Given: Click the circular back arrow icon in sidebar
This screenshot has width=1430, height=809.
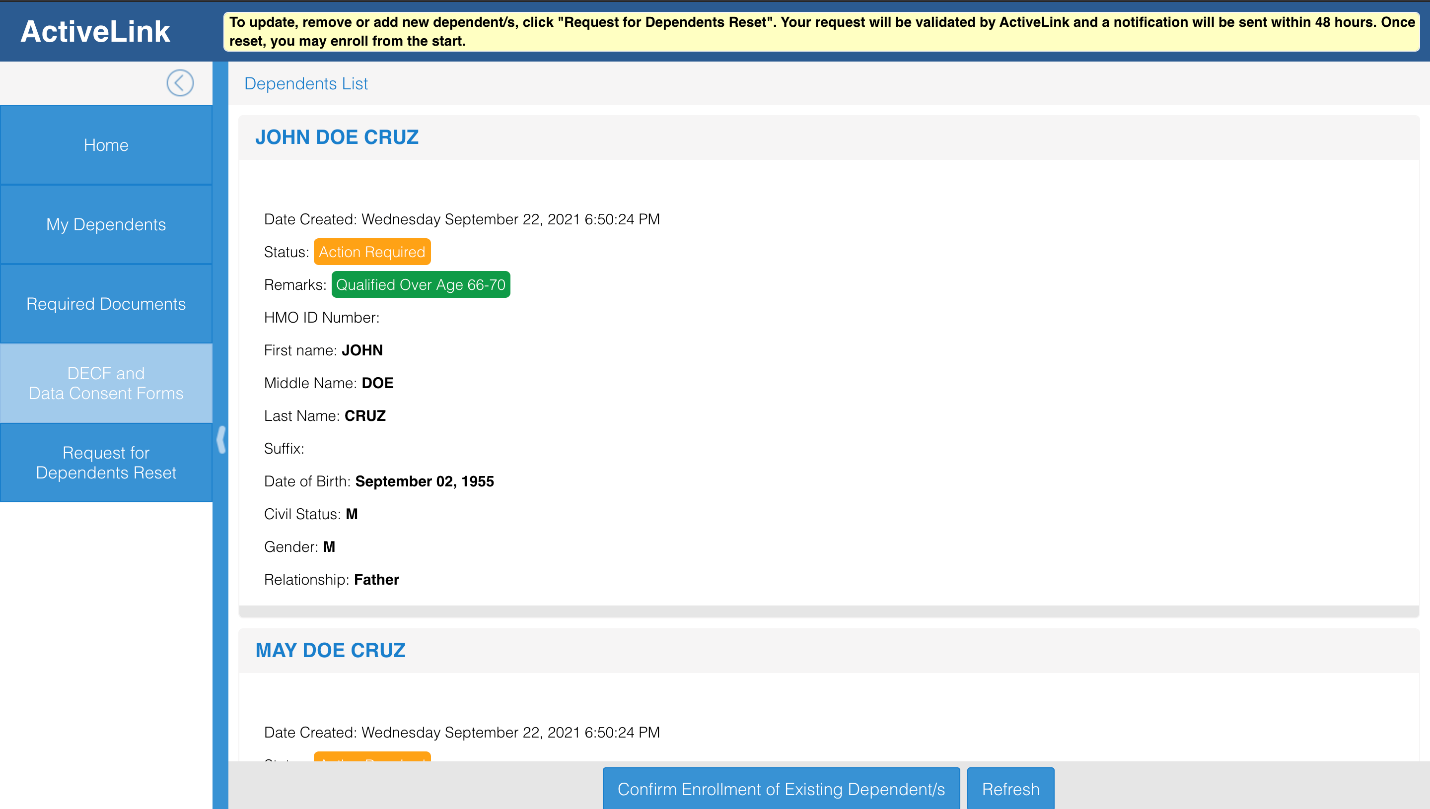Looking at the screenshot, I should coord(180,83).
